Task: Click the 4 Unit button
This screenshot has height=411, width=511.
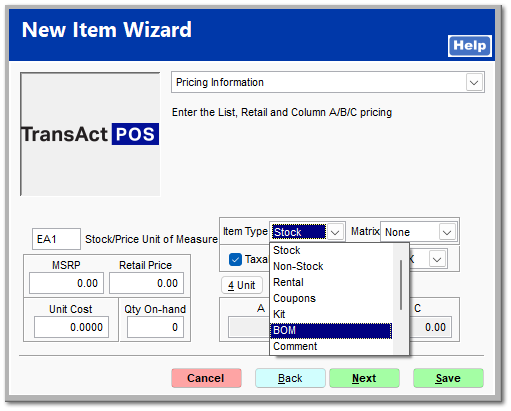Action: (242, 285)
